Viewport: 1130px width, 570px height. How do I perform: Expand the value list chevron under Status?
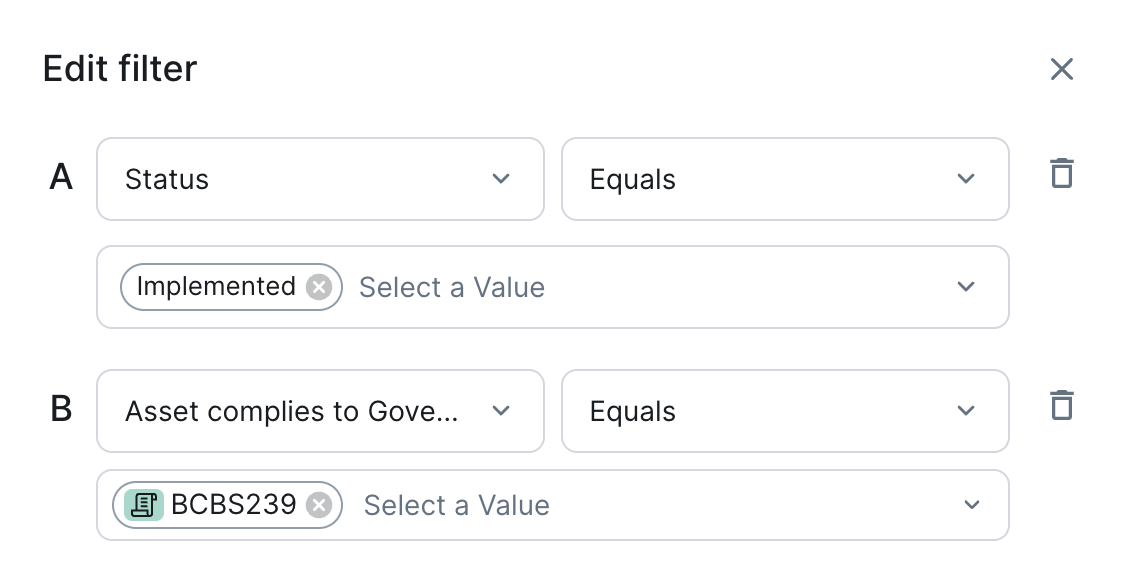(966, 287)
